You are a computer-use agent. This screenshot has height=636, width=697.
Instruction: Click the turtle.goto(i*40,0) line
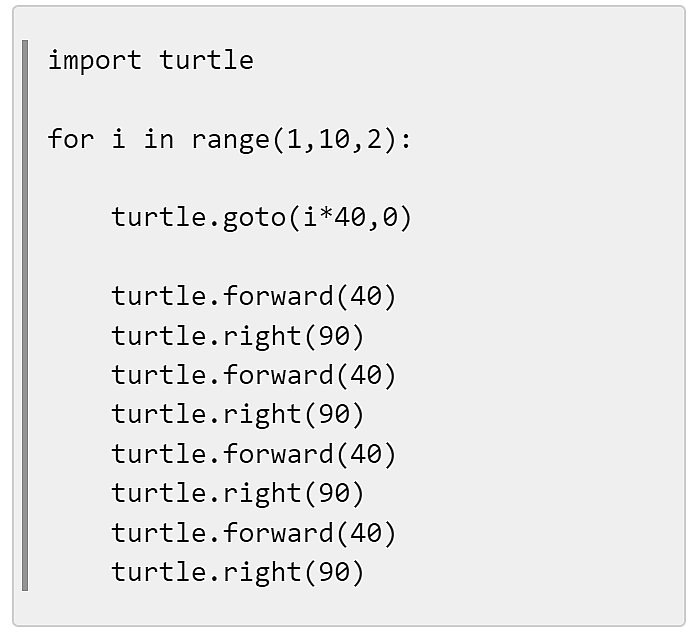tap(262, 218)
